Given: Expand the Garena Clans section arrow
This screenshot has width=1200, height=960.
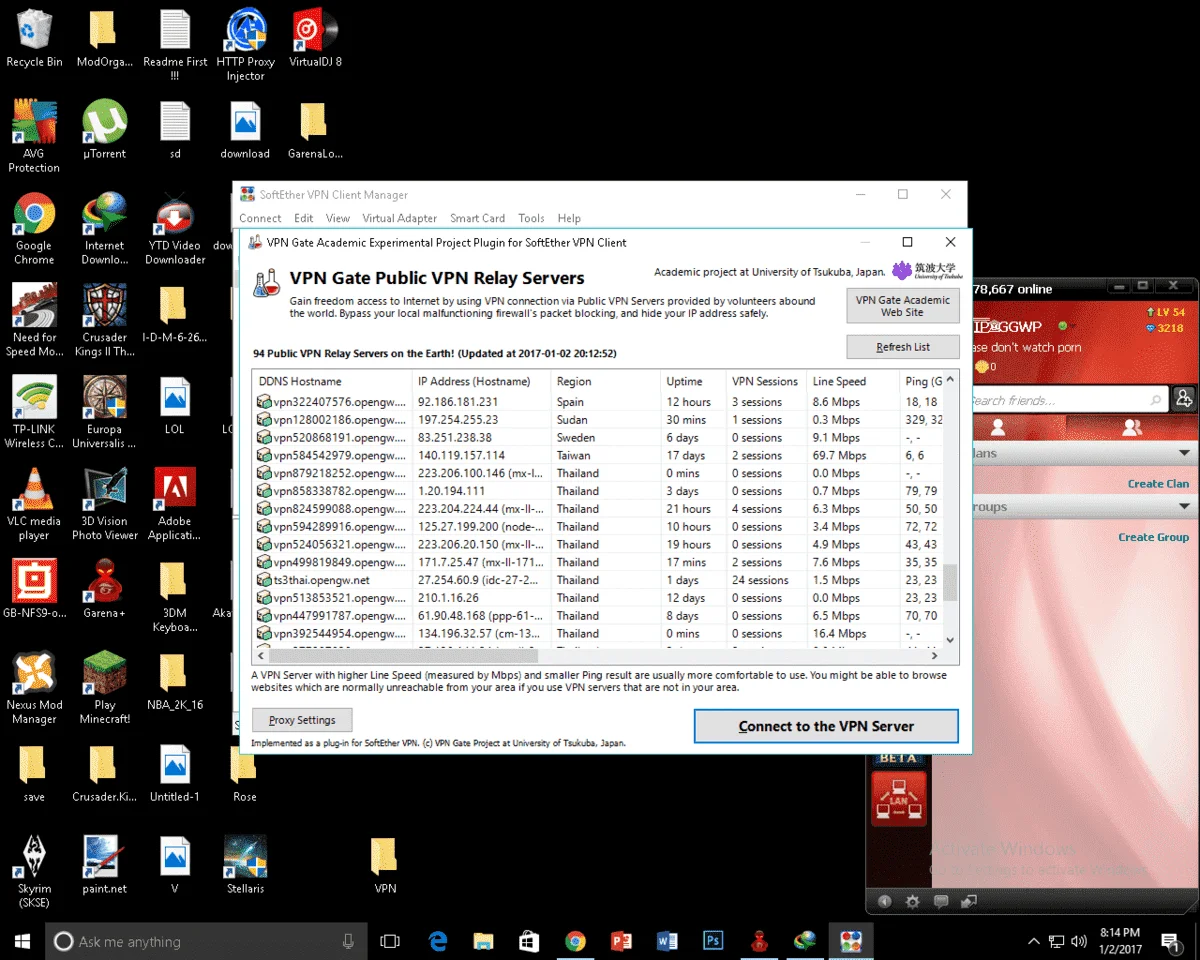Looking at the screenshot, I should click(x=1185, y=453).
